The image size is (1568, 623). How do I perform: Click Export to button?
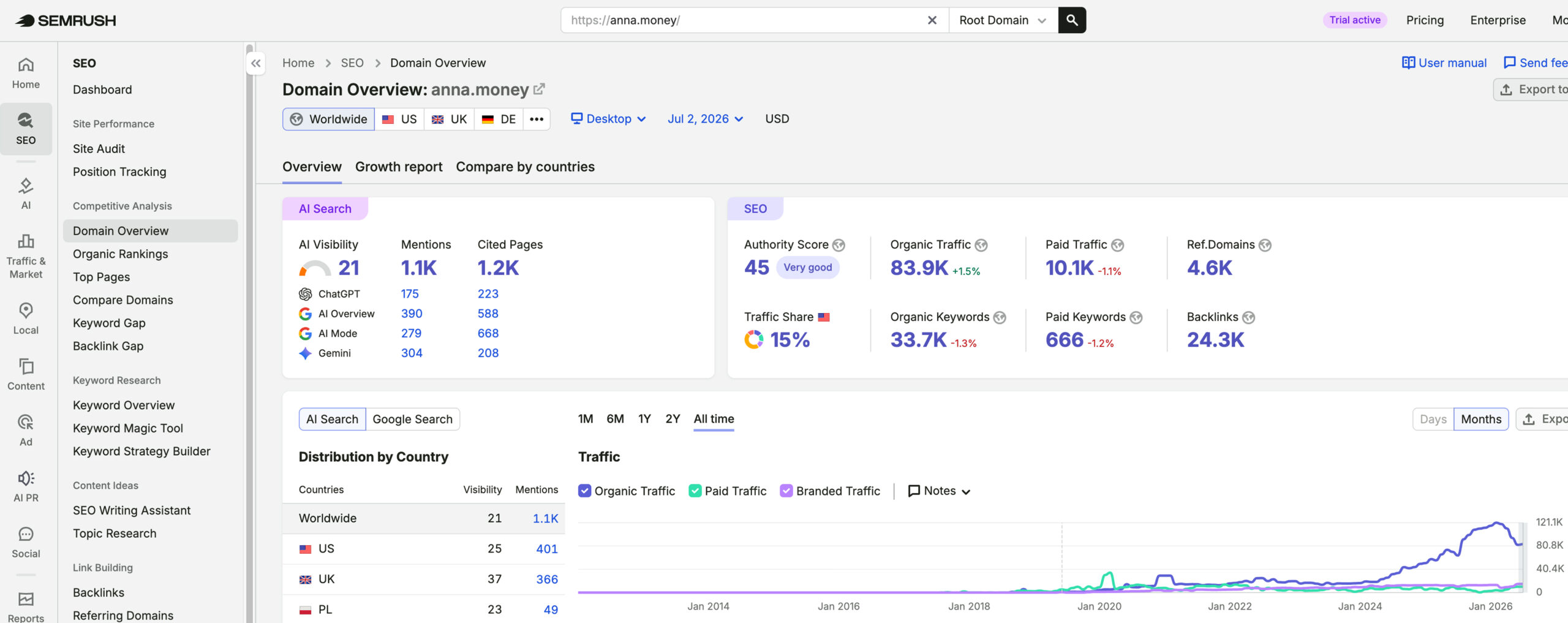pyautogui.click(x=1531, y=89)
